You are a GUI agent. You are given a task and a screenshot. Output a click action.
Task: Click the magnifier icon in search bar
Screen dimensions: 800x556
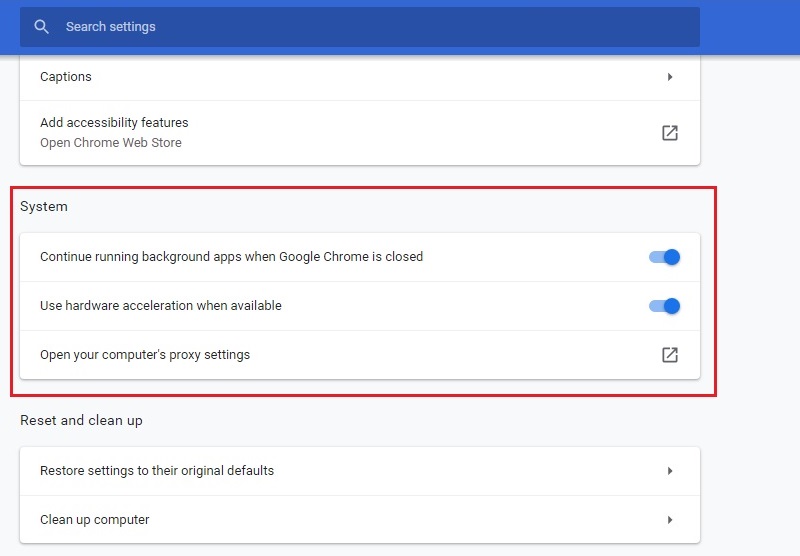point(41,27)
